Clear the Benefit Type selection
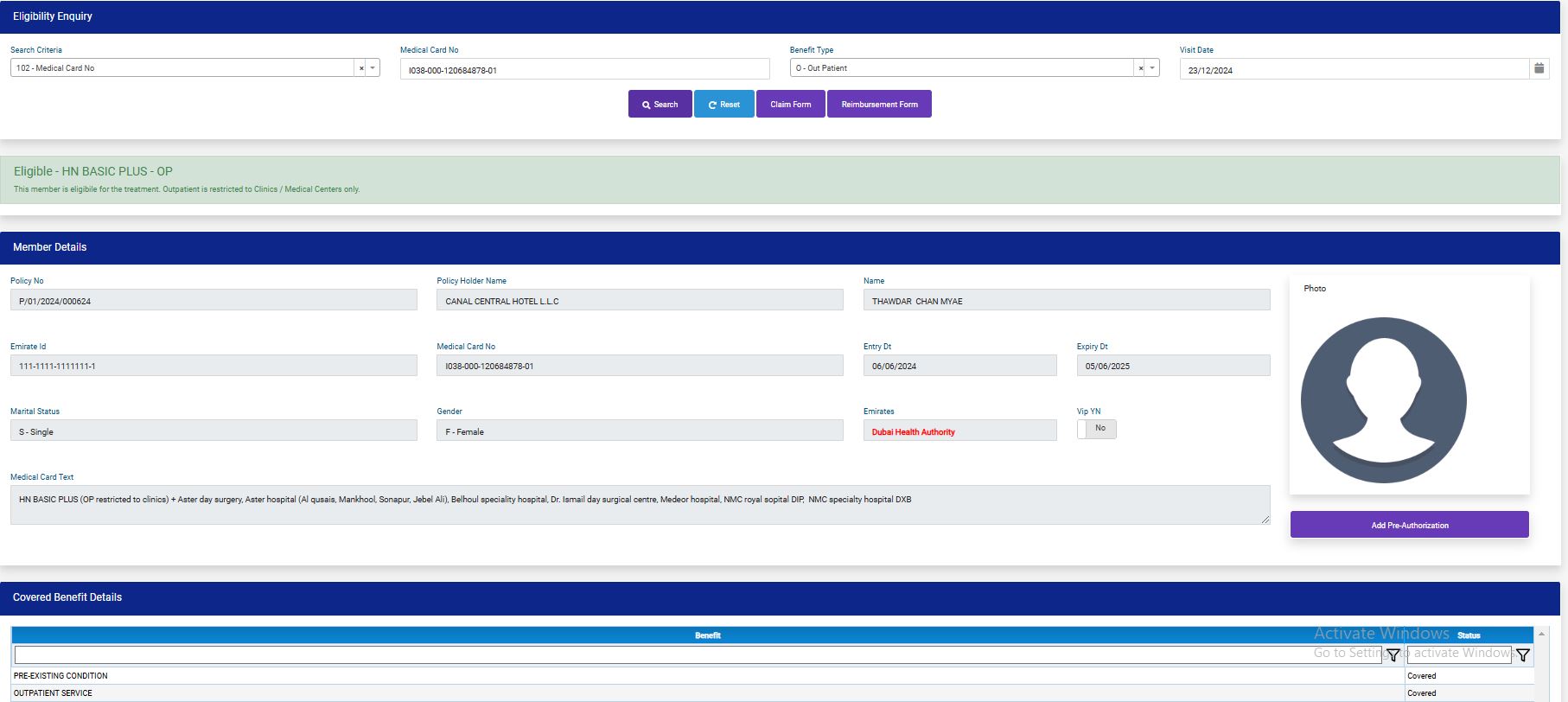The height and width of the screenshot is (702, 1568). click(x=1140, y=68)
